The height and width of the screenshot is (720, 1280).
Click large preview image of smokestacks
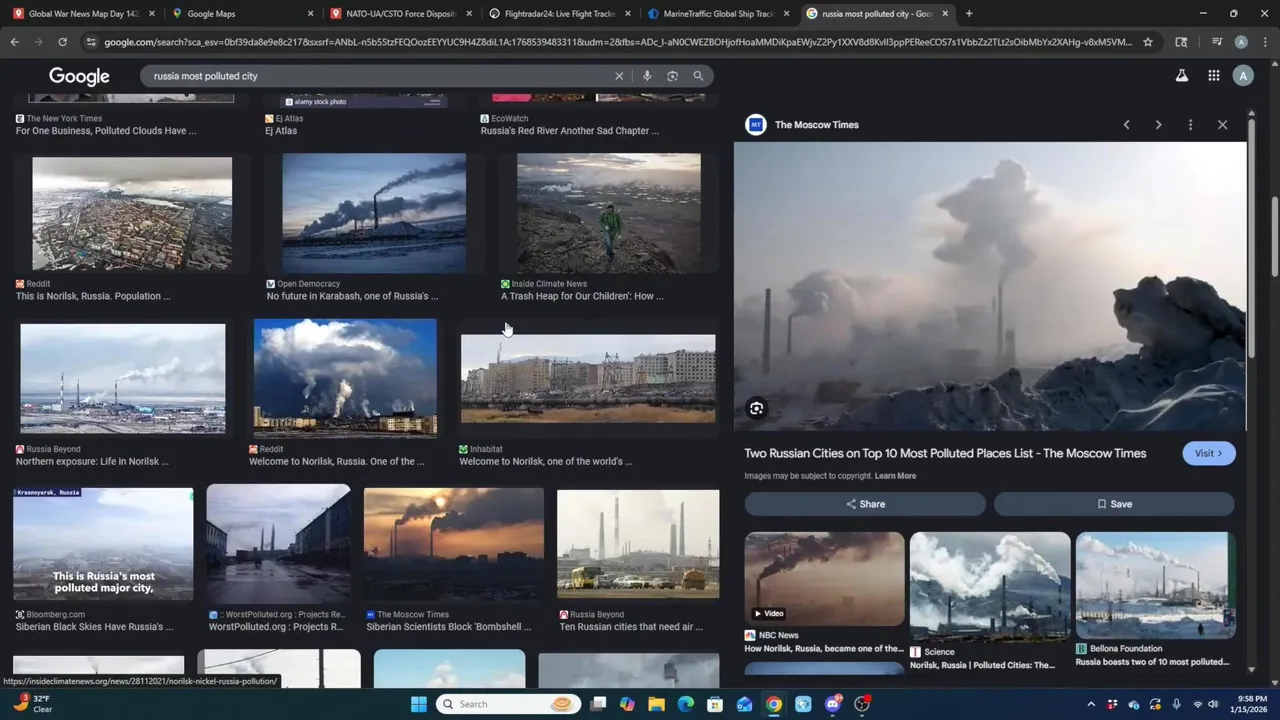990,286
